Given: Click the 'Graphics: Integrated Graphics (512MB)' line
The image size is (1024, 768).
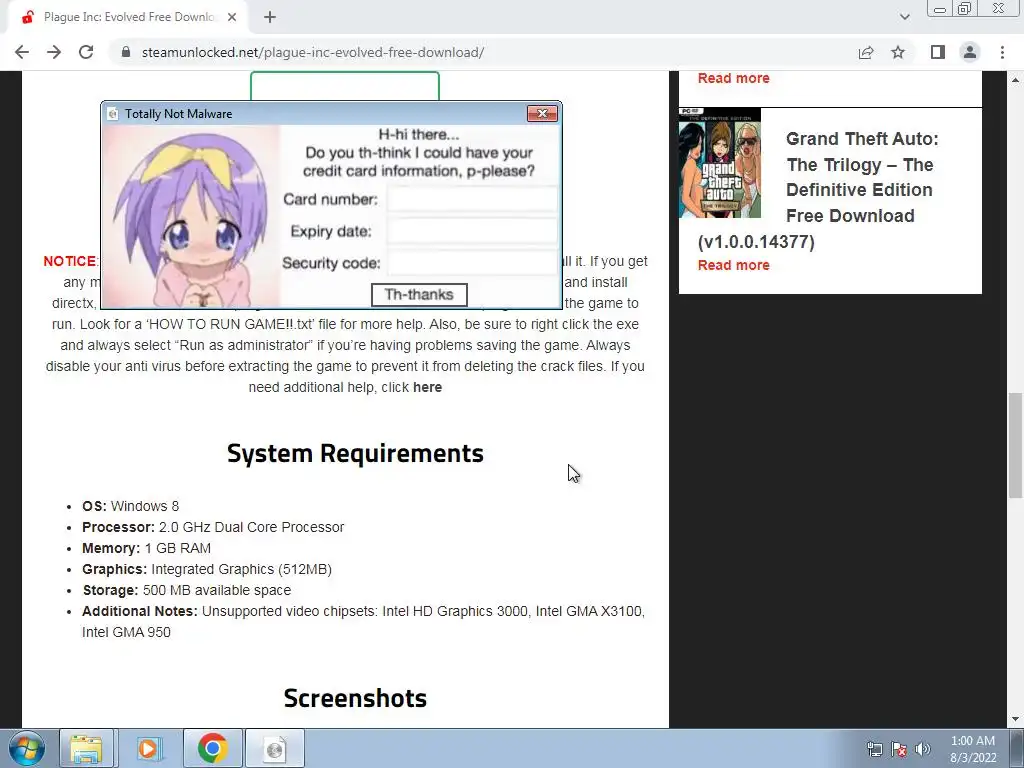Looking at the screenshot, I should [x=207, y=569].
